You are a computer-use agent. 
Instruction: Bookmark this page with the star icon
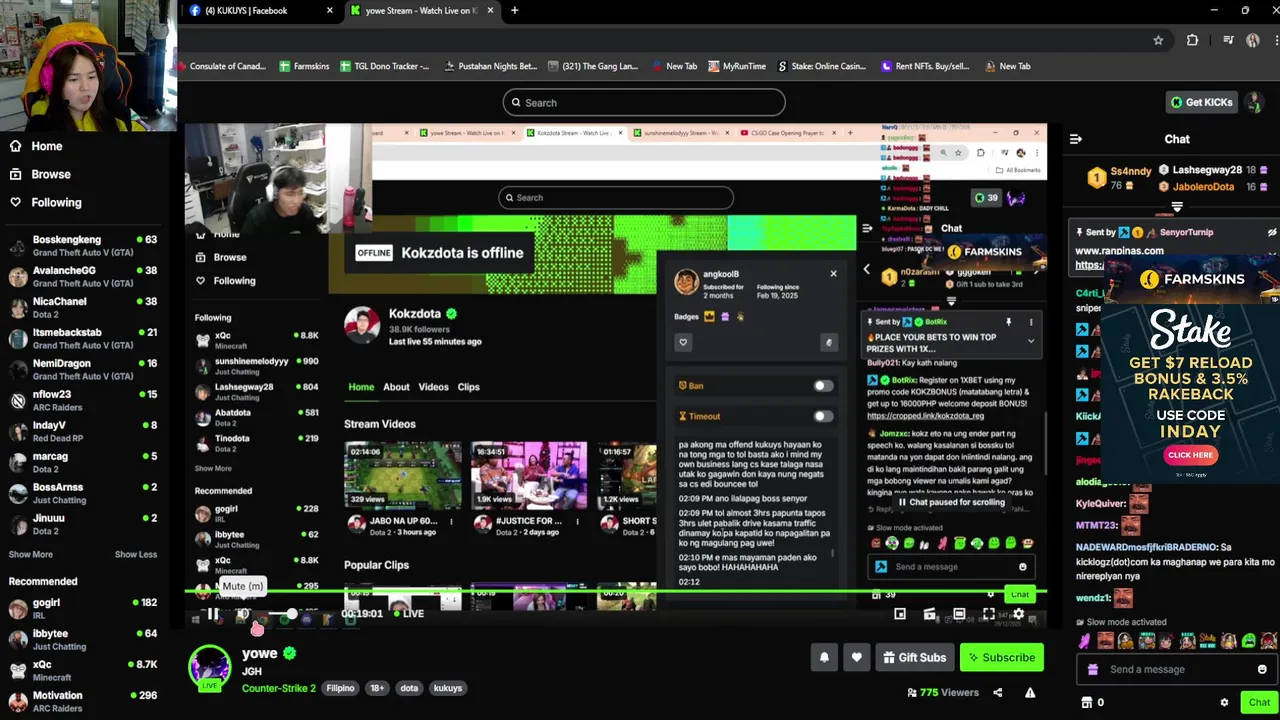point(1158,40)
